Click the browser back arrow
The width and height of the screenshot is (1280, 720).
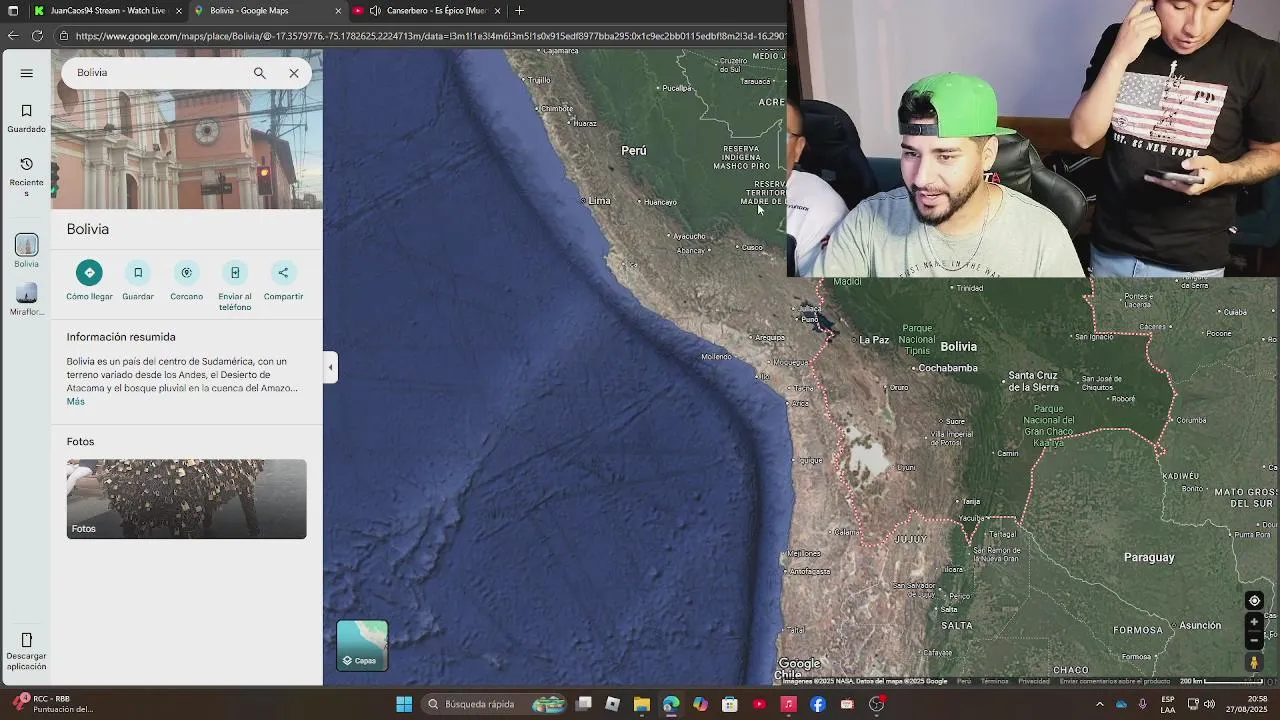[x=13, y=36]
